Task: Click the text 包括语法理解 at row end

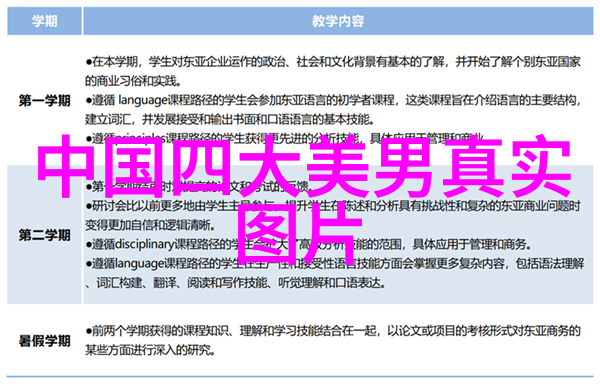Action: [x=550, y=263]
